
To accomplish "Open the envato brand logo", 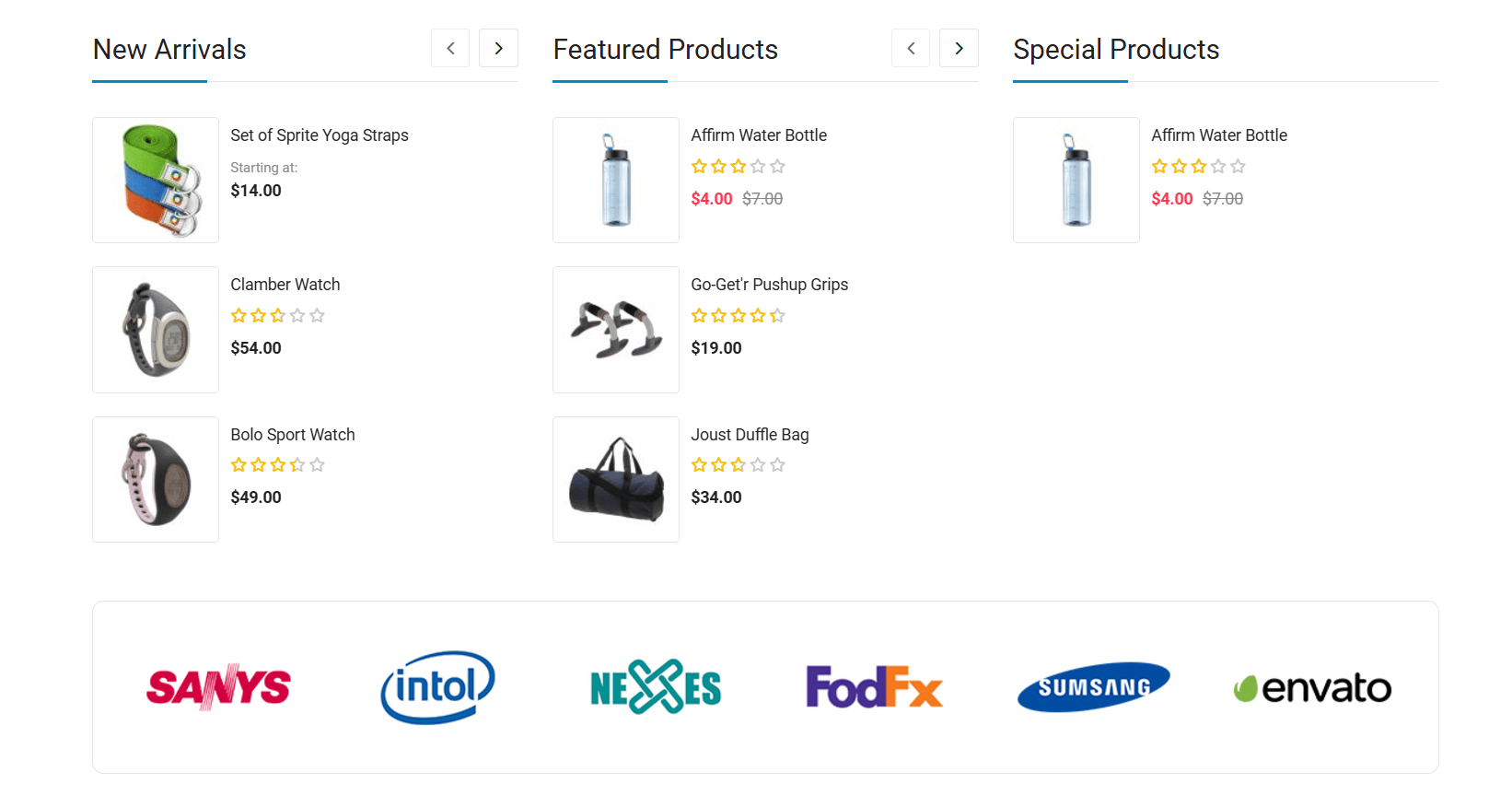I will click(x=1312, y=688).
